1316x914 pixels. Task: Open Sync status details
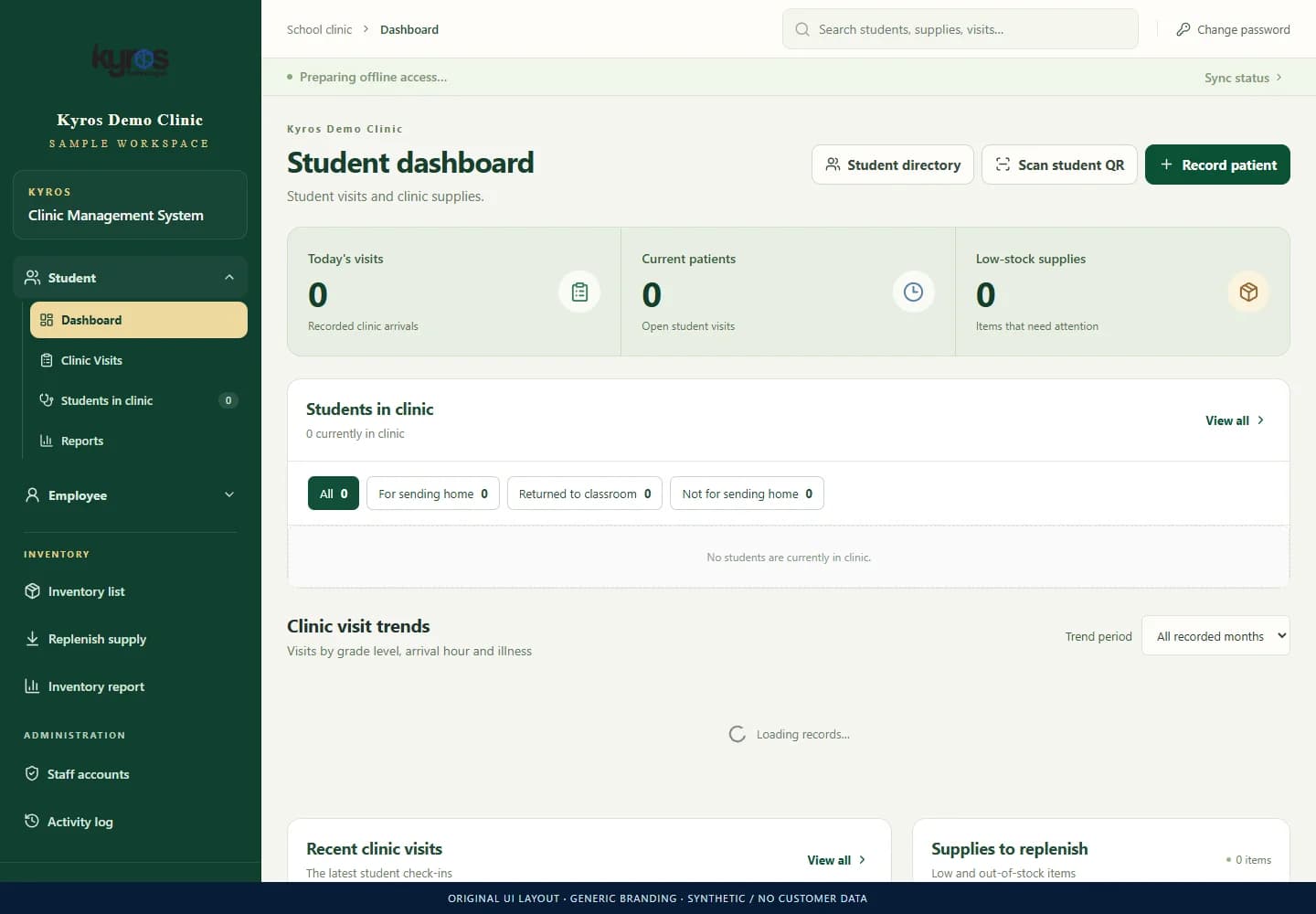point(1243,78)
